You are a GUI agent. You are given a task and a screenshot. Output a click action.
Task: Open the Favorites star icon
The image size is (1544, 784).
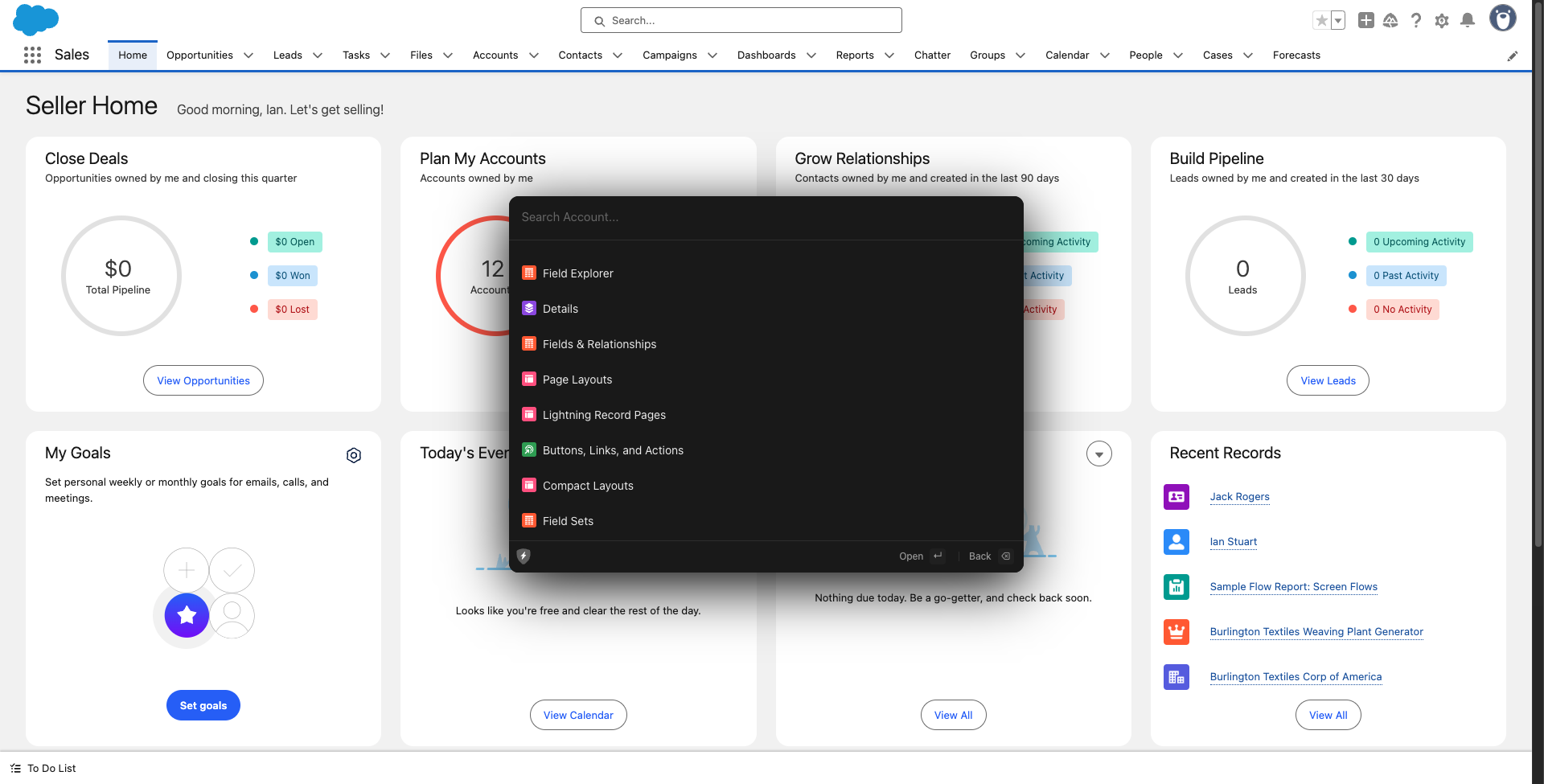click(1321, 20)
